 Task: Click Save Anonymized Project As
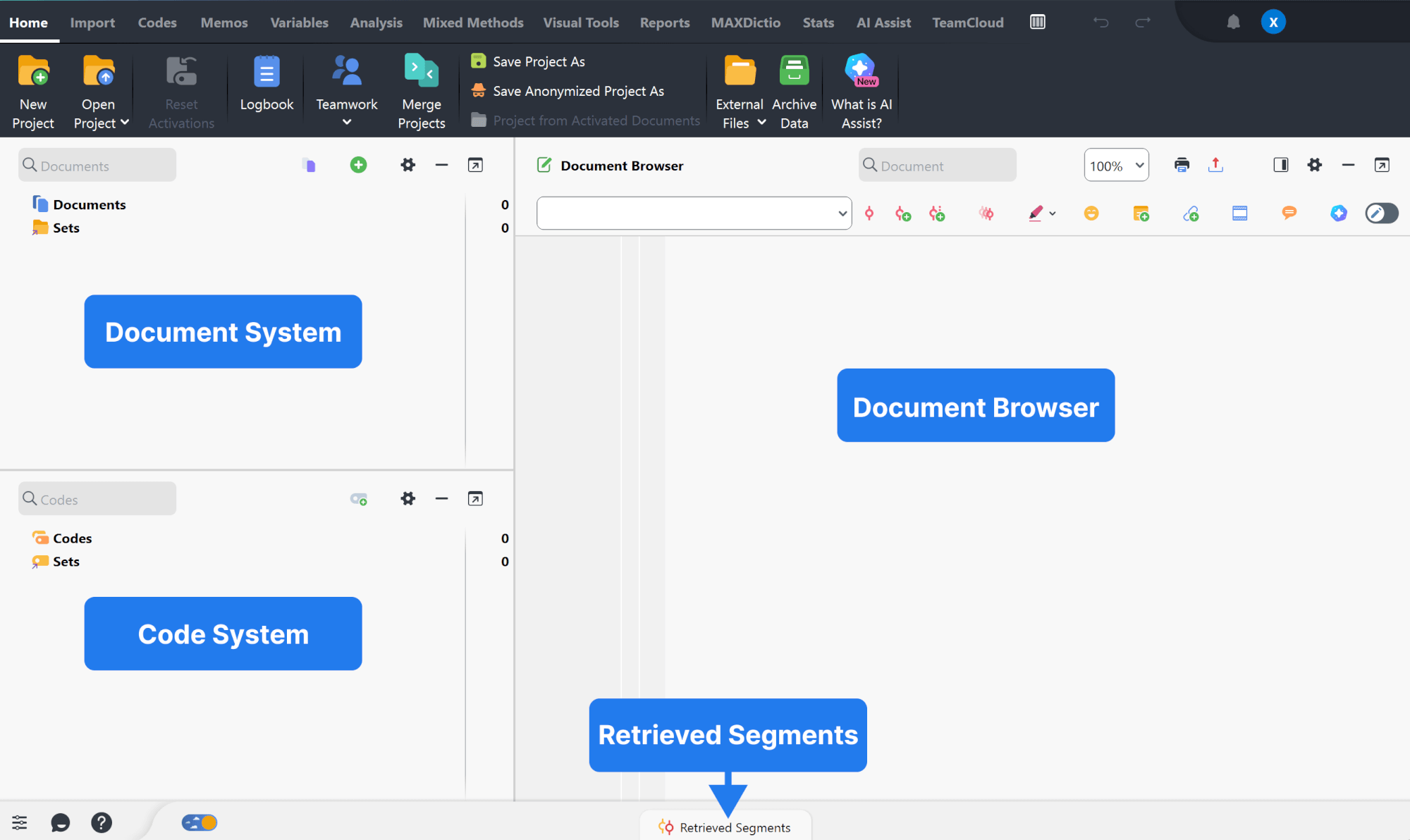click(577, 91)
